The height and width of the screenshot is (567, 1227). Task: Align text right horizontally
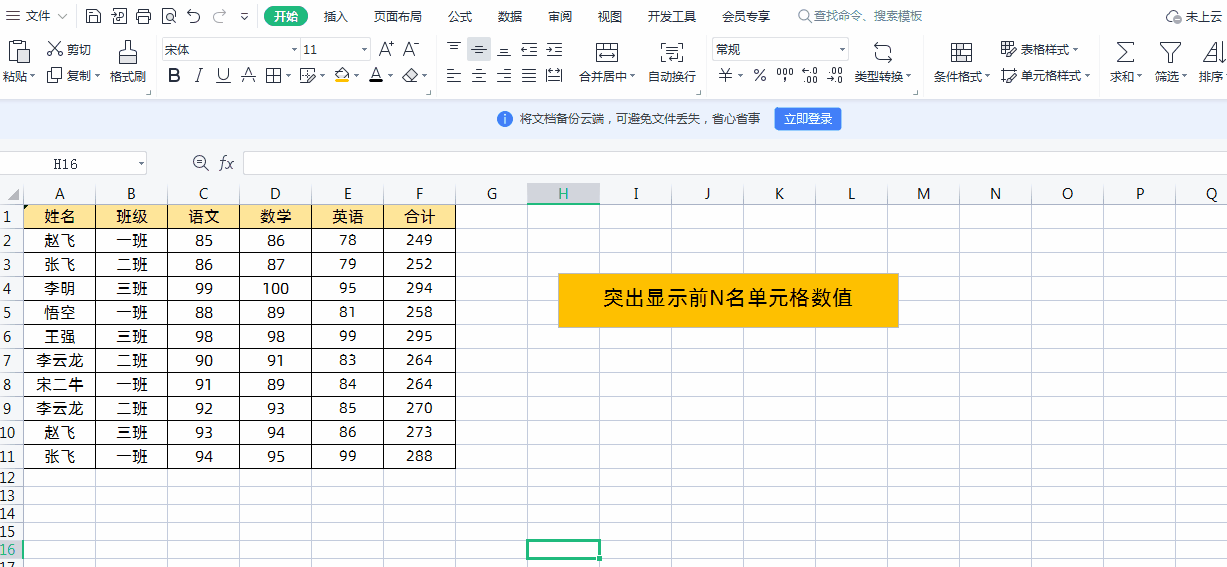504,75
